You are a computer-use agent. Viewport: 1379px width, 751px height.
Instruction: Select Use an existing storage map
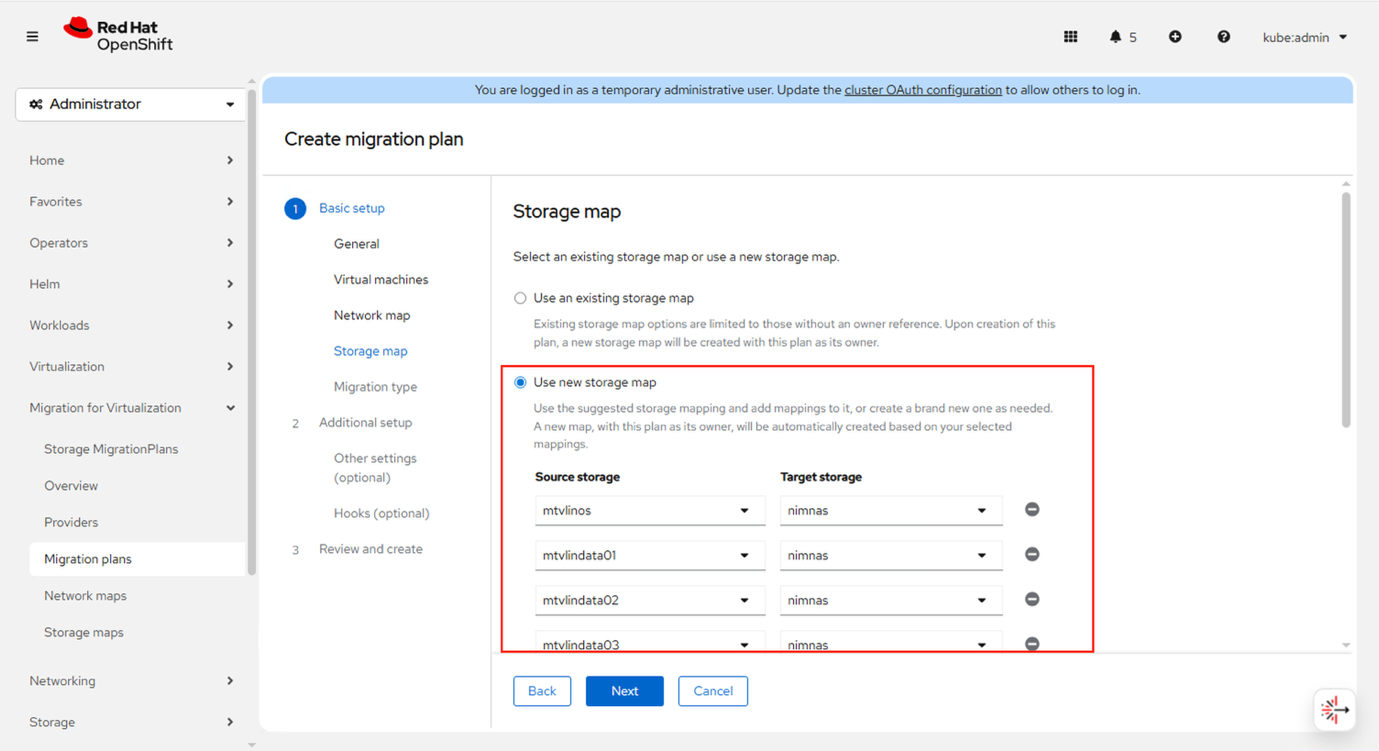coord(520,298)
